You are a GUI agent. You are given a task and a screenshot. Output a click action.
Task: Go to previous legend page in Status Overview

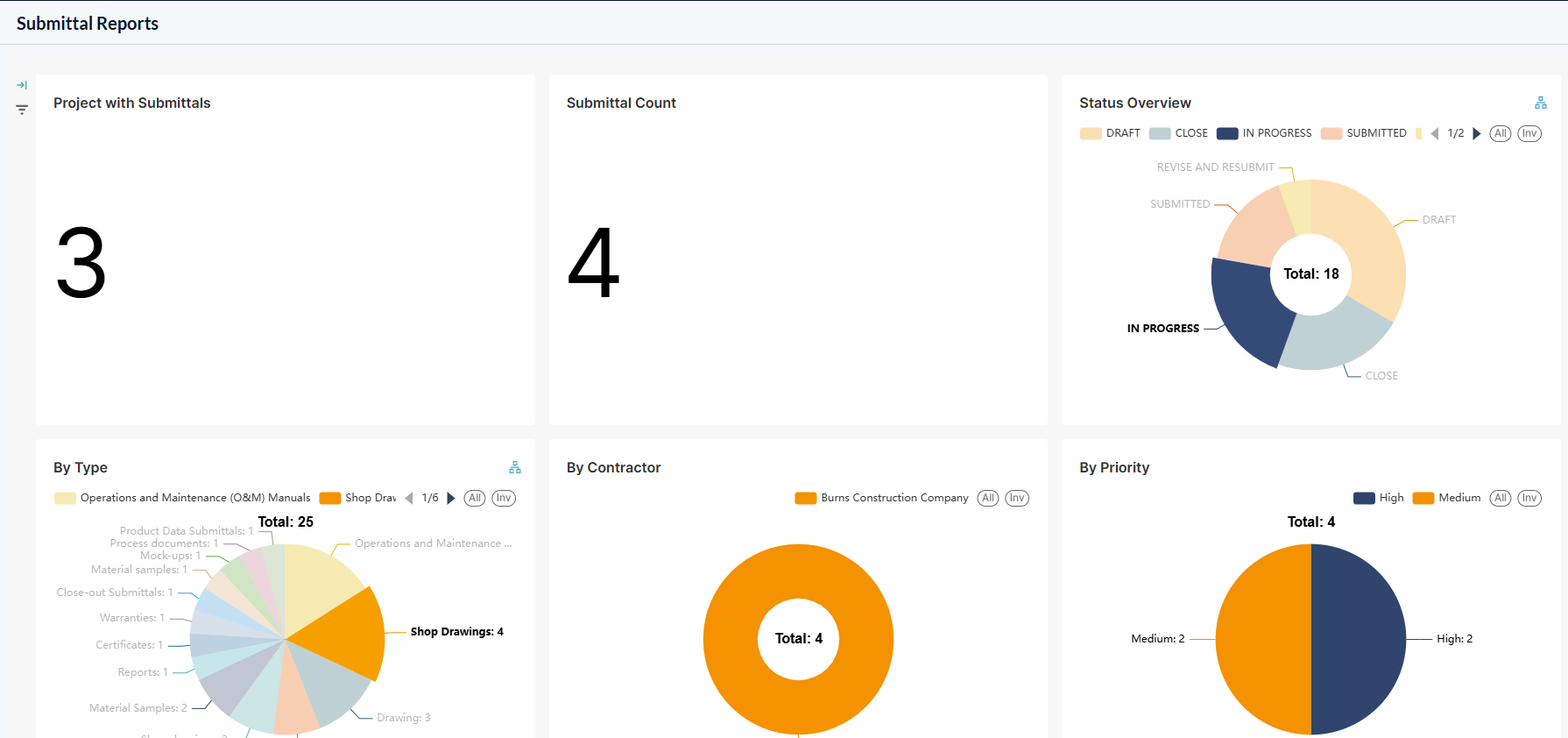1435,133
